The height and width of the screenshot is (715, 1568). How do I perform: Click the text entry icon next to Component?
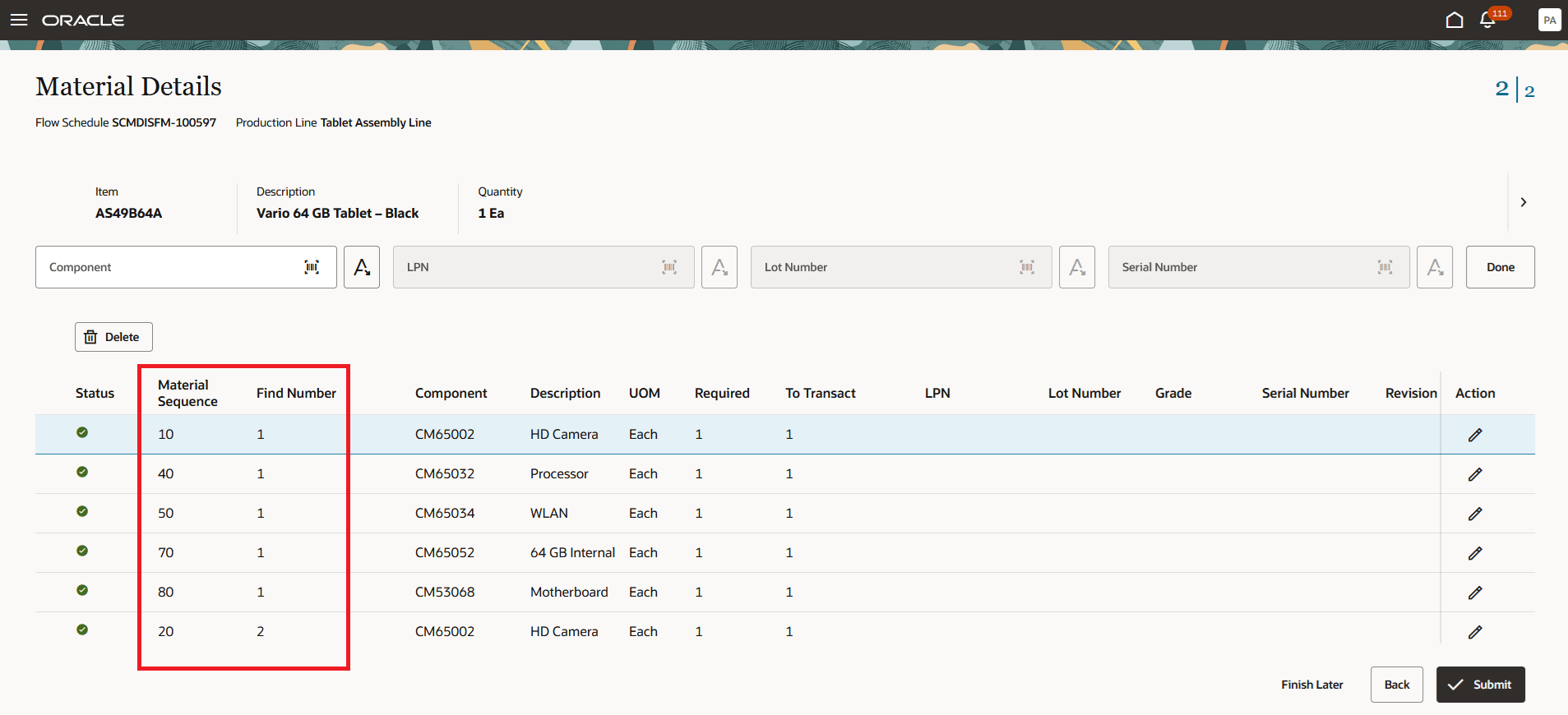[x=361, y=267]
